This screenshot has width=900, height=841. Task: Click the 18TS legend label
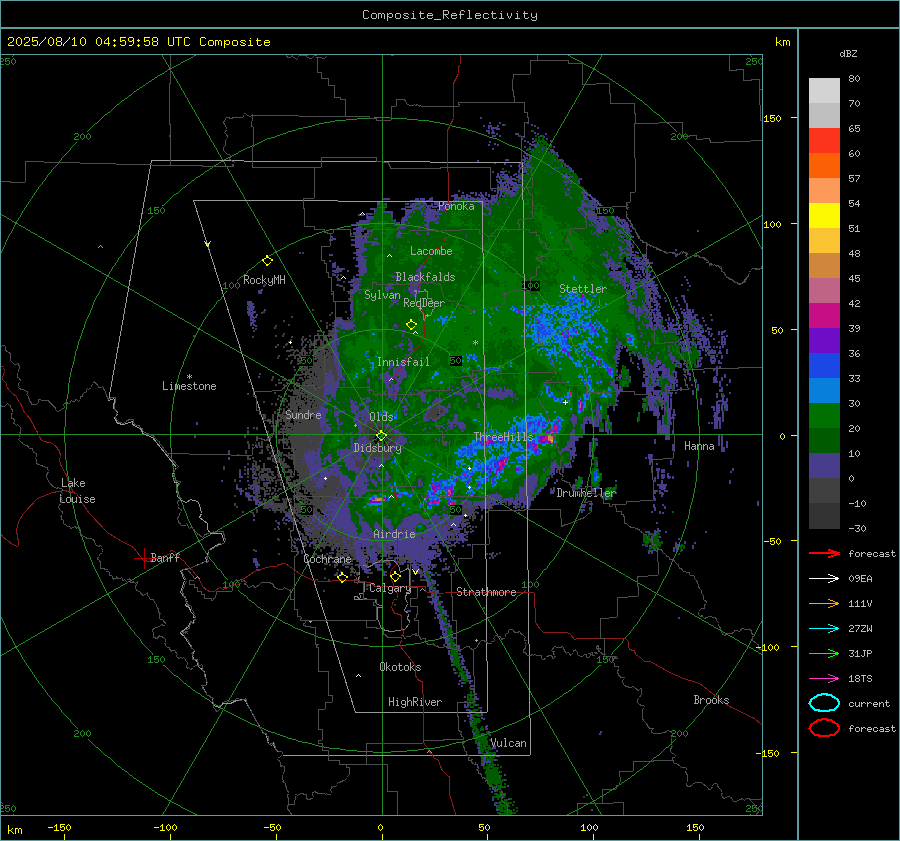coord(860,679)
